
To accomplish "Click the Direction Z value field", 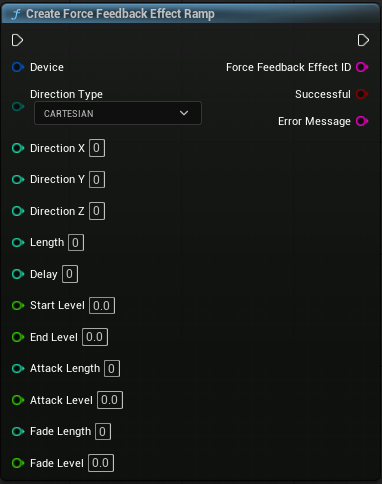I will pyautogui.click(x=97, y=211).
